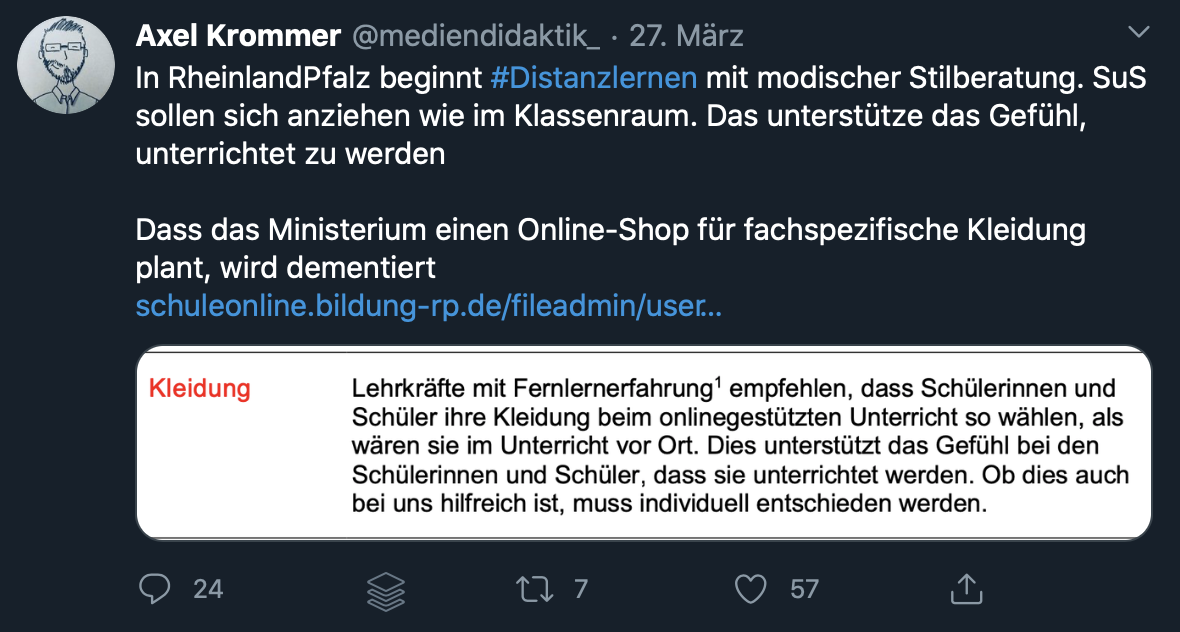Click the reply speech bubble icon
This screenshot has height=632, width=1180.
(x=155, y=589)
